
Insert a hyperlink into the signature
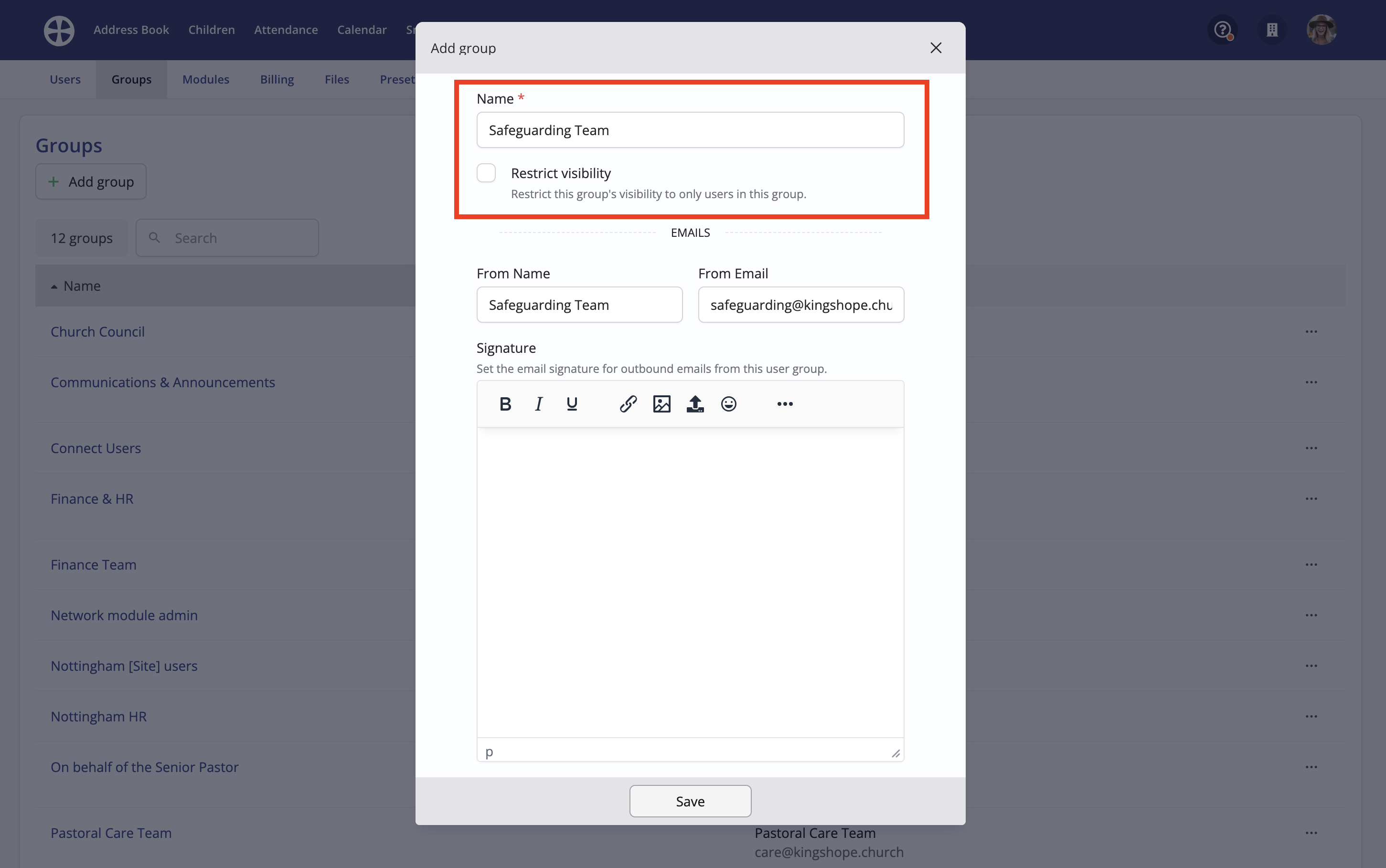[628, 403]
